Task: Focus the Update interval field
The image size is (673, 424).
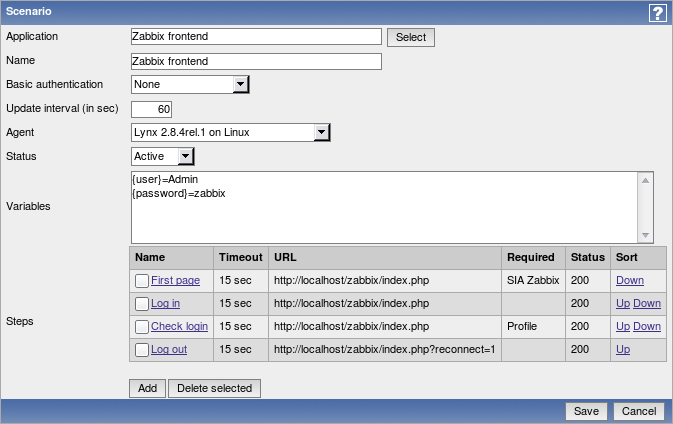Action: point(151,109)
